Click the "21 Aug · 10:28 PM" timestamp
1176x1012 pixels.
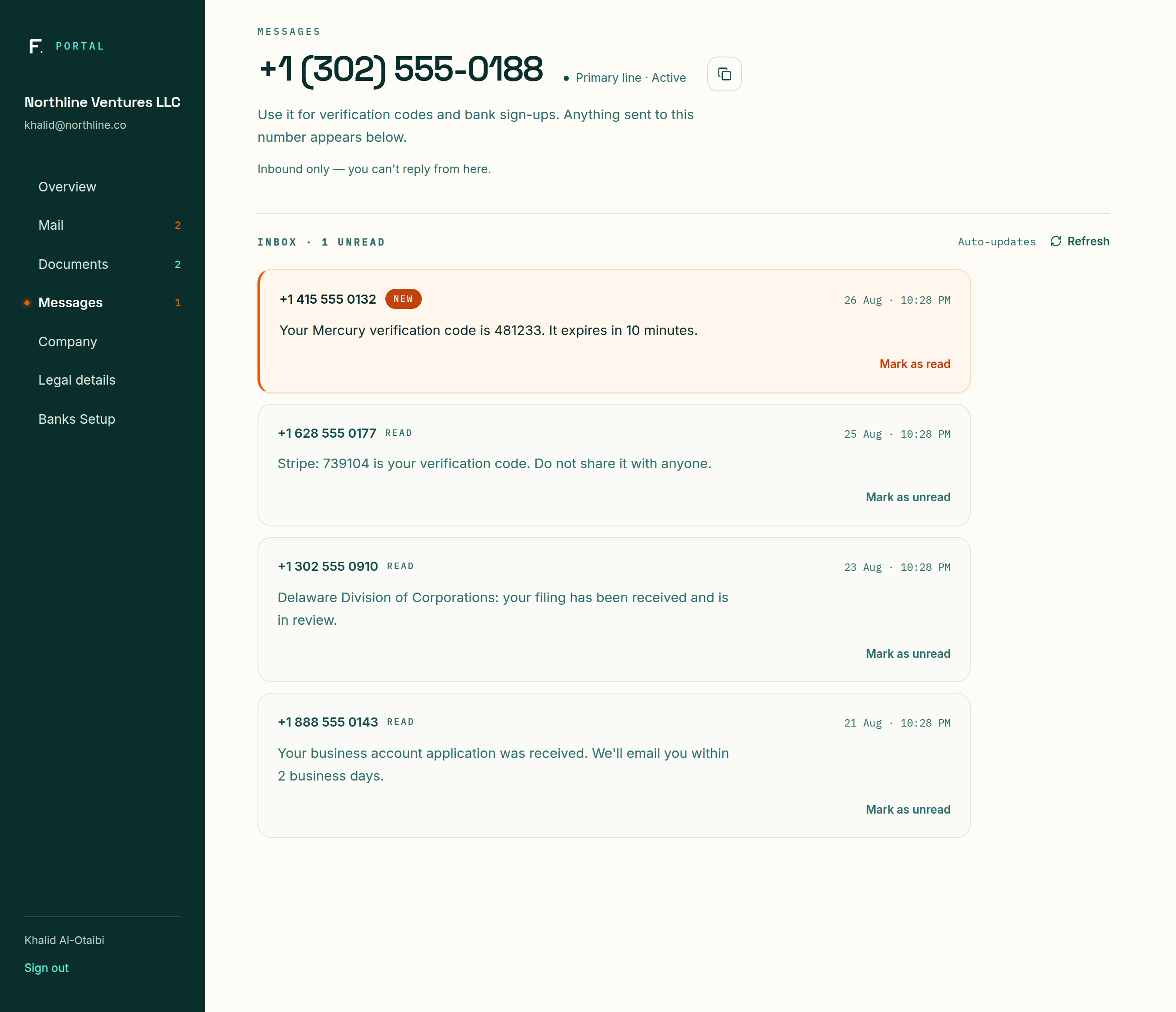tap(897, 723)
